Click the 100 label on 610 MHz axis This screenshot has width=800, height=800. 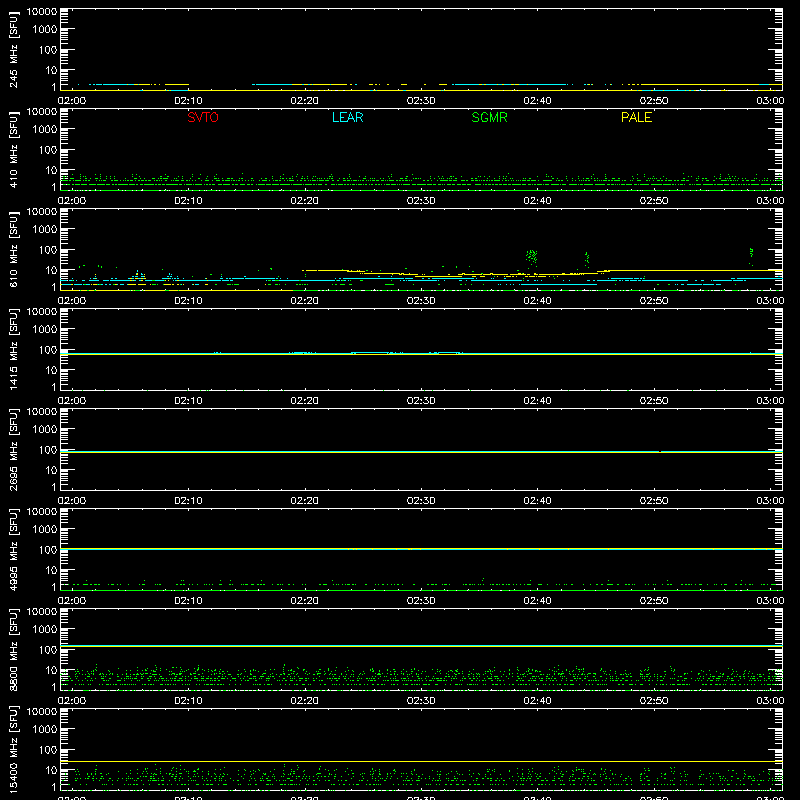48,250
